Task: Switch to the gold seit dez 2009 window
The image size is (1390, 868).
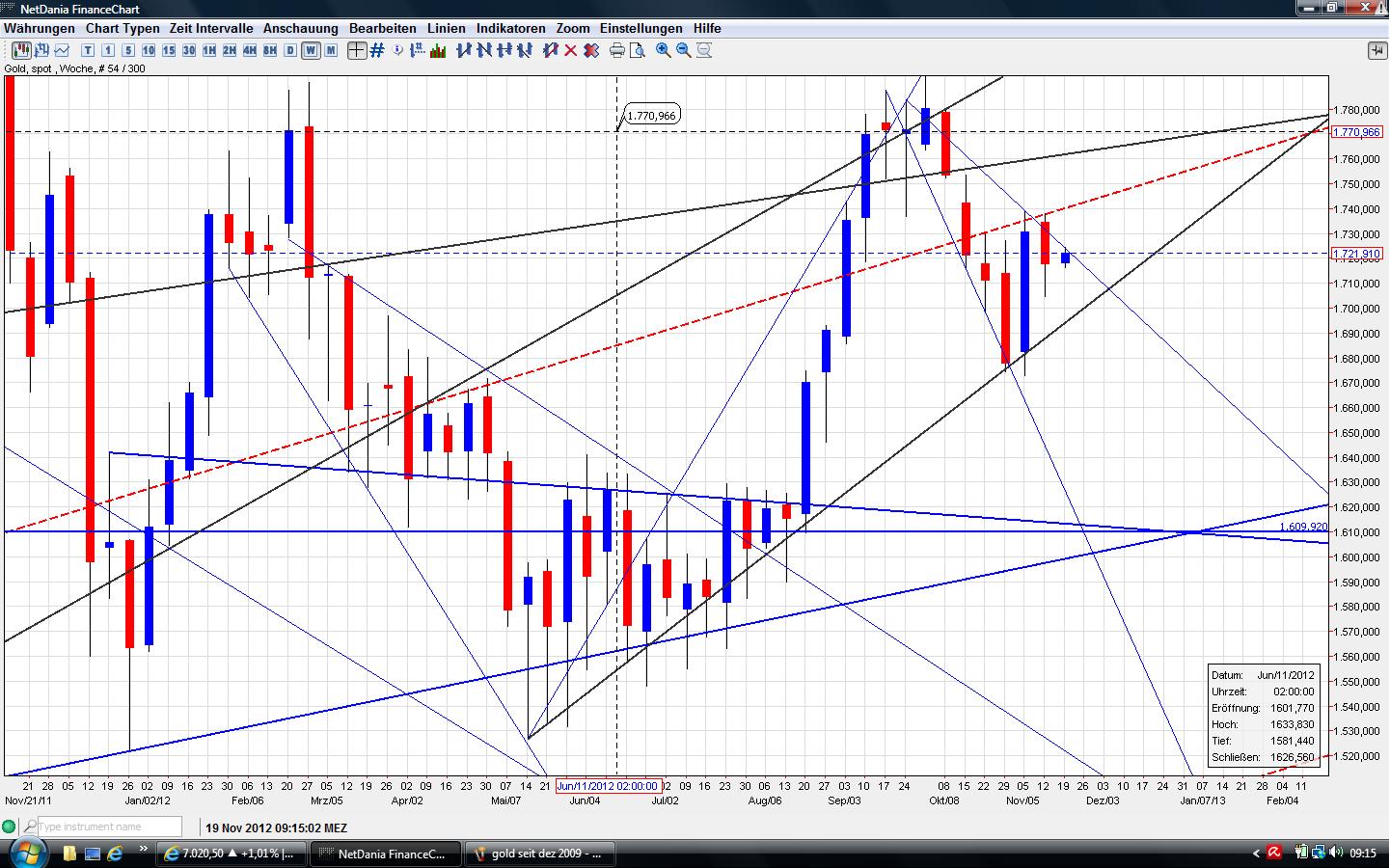Action: (x=540, y=854)
